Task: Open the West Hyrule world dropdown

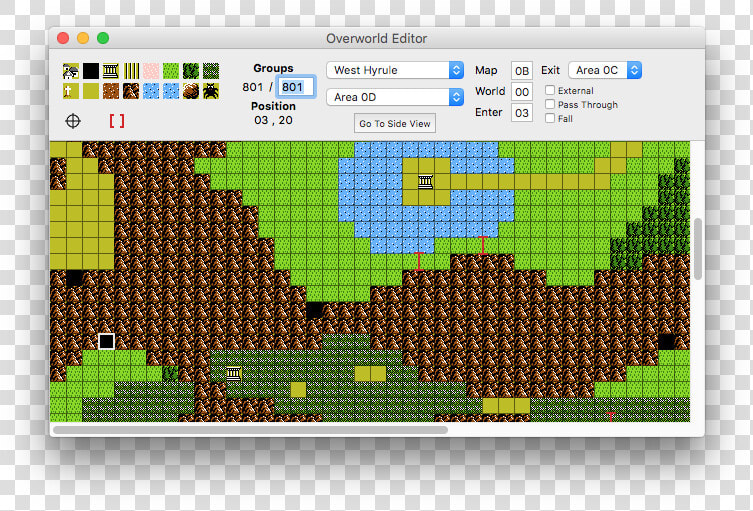Action: click(x=395, y=70)
